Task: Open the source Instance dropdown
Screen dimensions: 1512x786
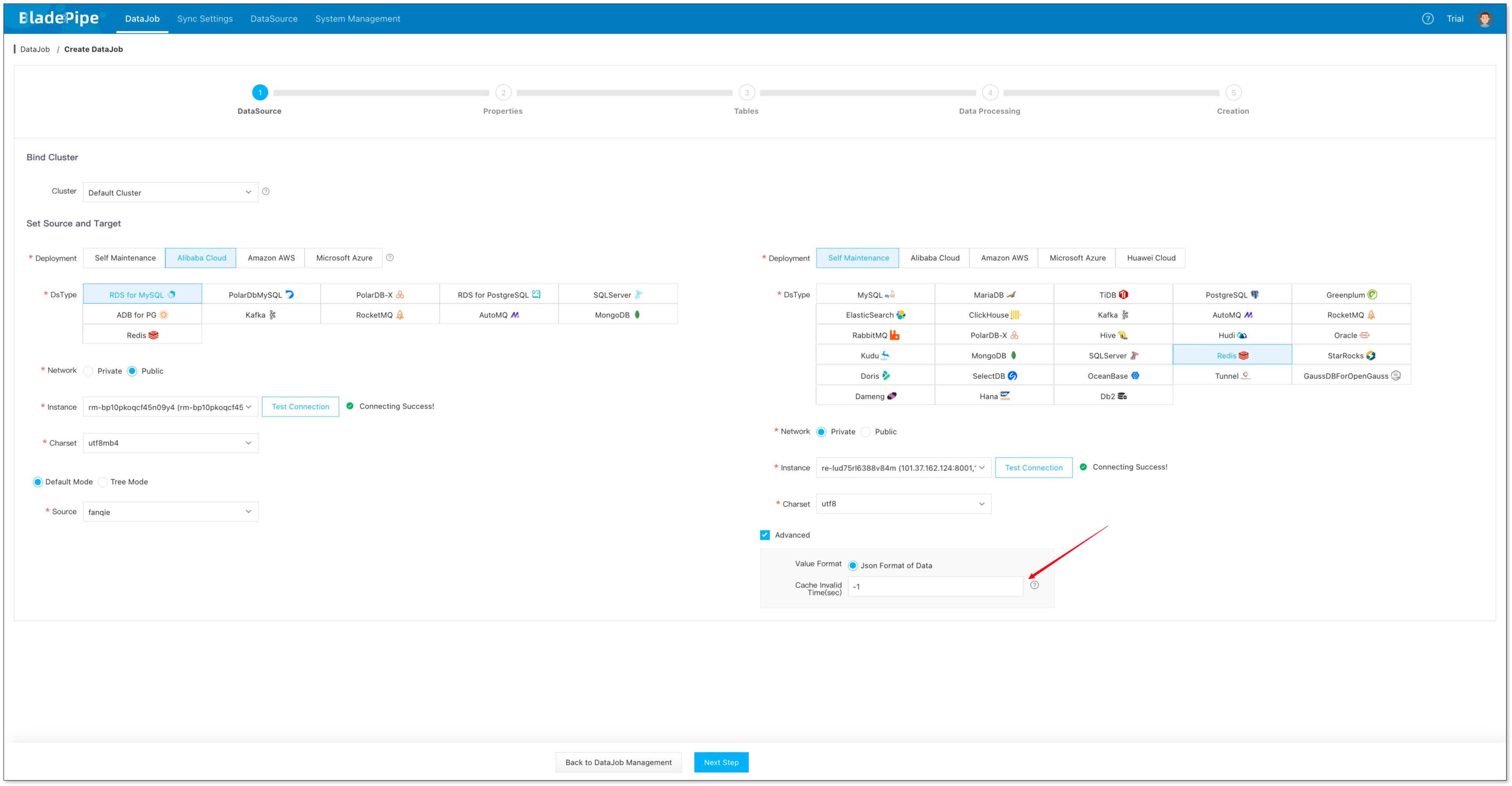Action: click(170, 407)
